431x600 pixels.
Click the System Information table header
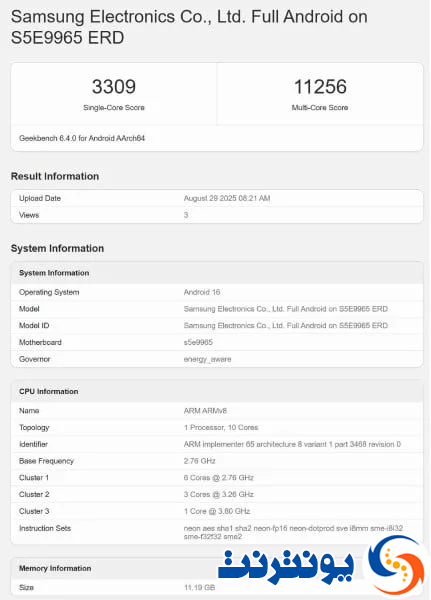click(x=217, y=273)
